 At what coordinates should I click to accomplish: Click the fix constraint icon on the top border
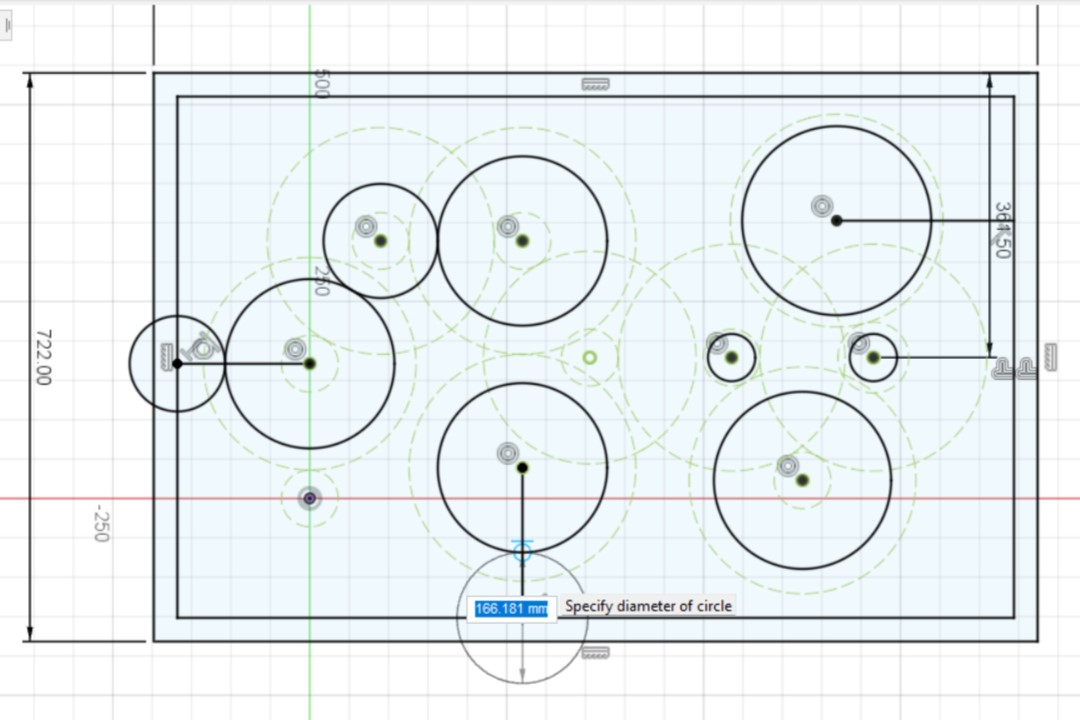[x=595, y=83]
